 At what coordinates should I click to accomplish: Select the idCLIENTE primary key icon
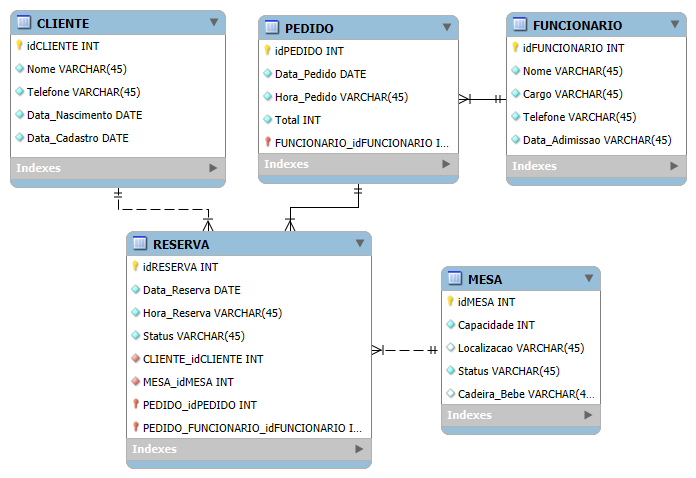20,45
